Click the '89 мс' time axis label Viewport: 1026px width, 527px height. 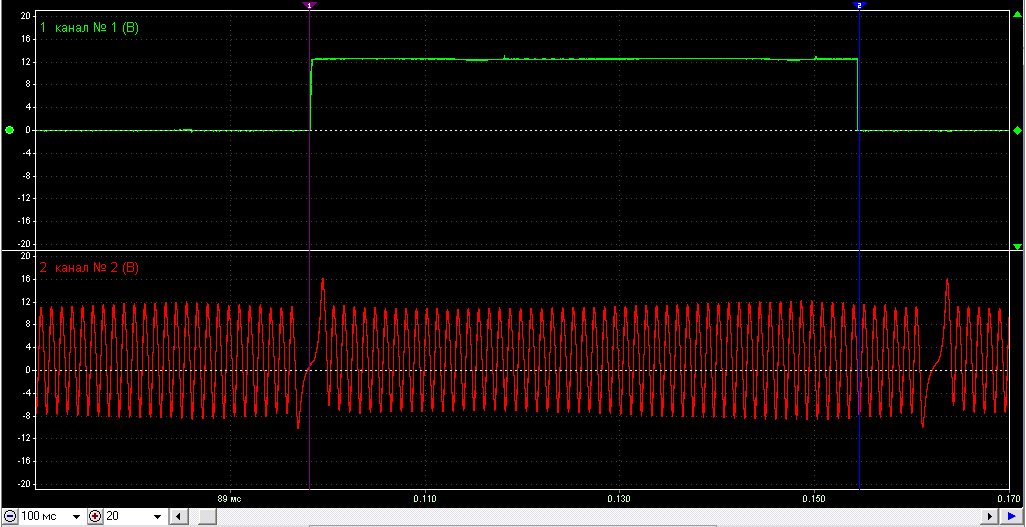[230, 499]
